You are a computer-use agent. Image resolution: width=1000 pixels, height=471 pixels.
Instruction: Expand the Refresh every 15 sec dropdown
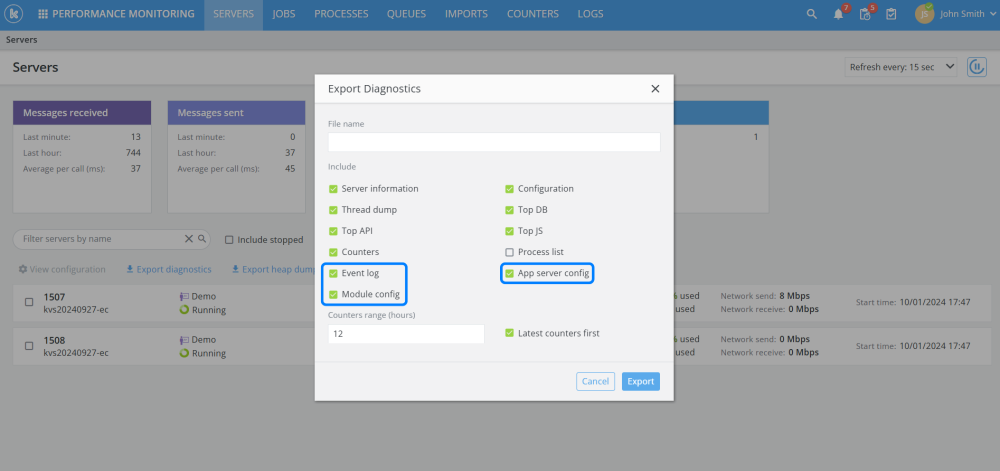click(x=901, y=67)
